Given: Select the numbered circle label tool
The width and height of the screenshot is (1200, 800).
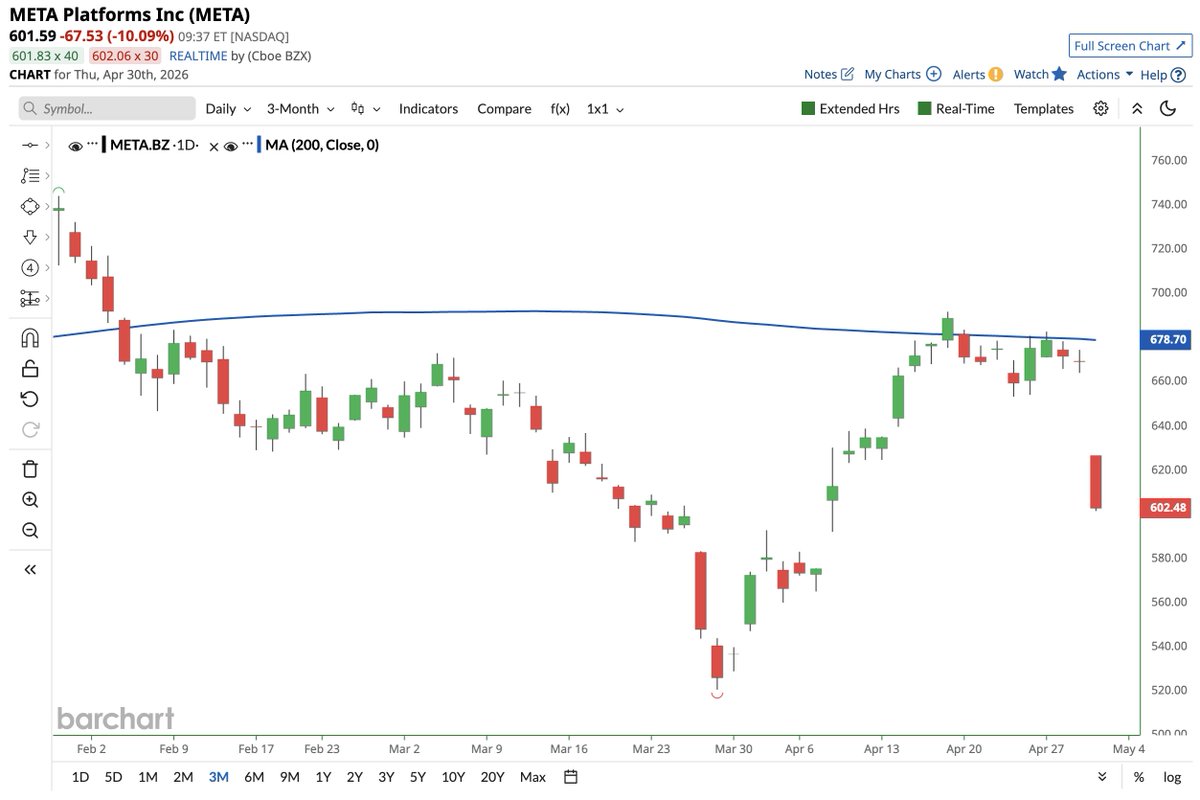Looking at the screenshot, I should (x=29, y=267).
